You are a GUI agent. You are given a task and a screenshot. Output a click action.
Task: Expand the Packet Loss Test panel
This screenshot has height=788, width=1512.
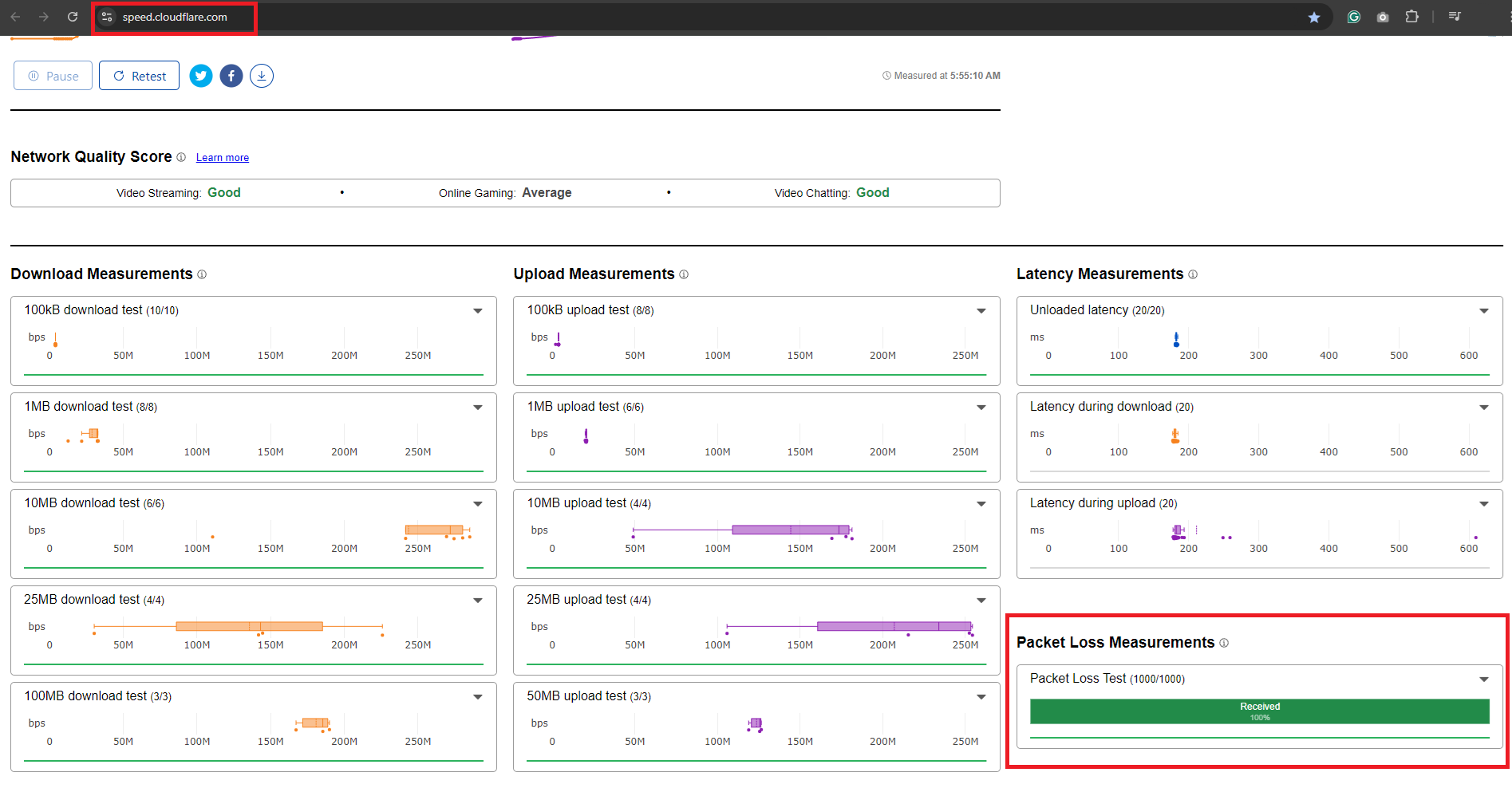1484,680
